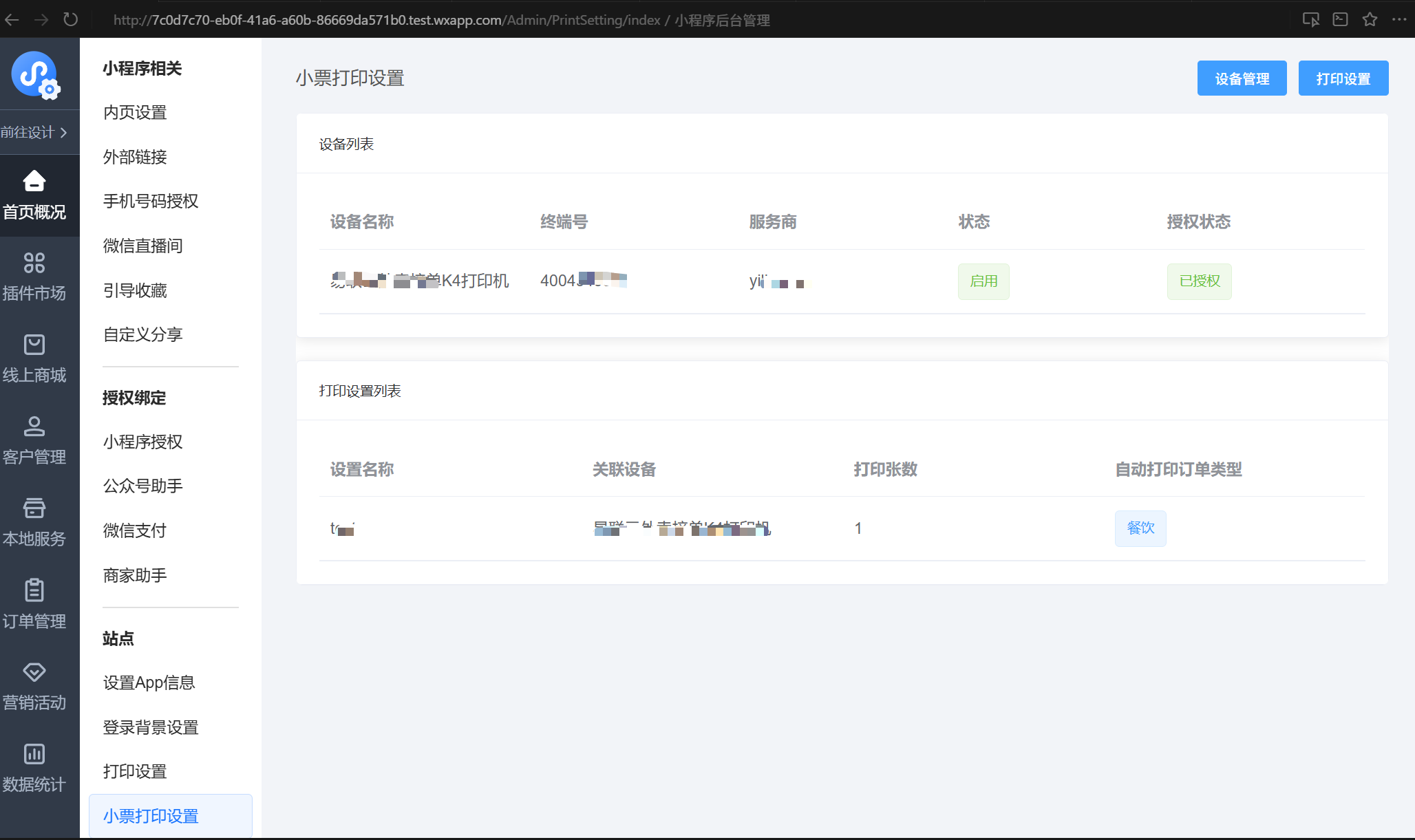Open local services store icon
The height and width of the screenshot is (840, 1415).
(x=34, y=508)
